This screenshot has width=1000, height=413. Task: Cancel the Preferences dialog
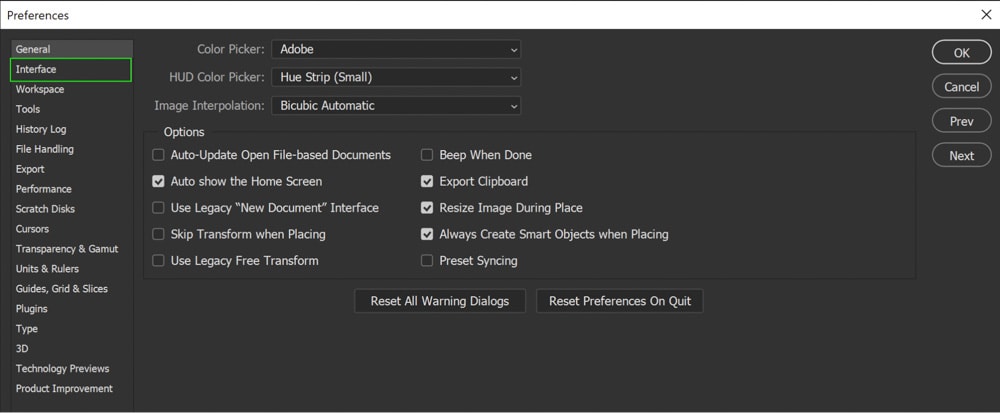[x=962, y=87]
